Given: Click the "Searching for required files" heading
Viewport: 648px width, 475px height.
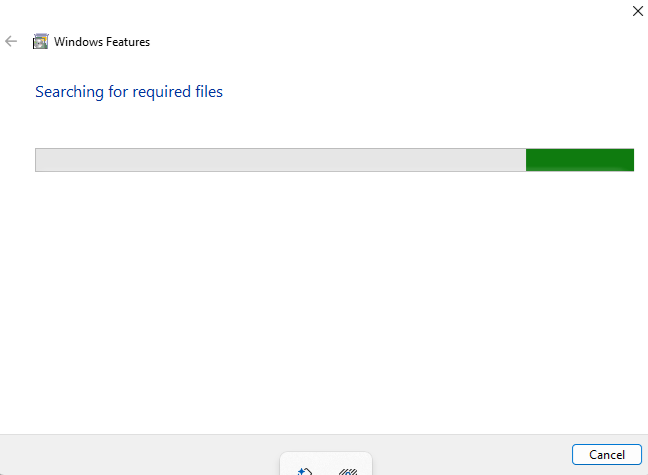Looking at the screenshot, I should coord(129,92).
